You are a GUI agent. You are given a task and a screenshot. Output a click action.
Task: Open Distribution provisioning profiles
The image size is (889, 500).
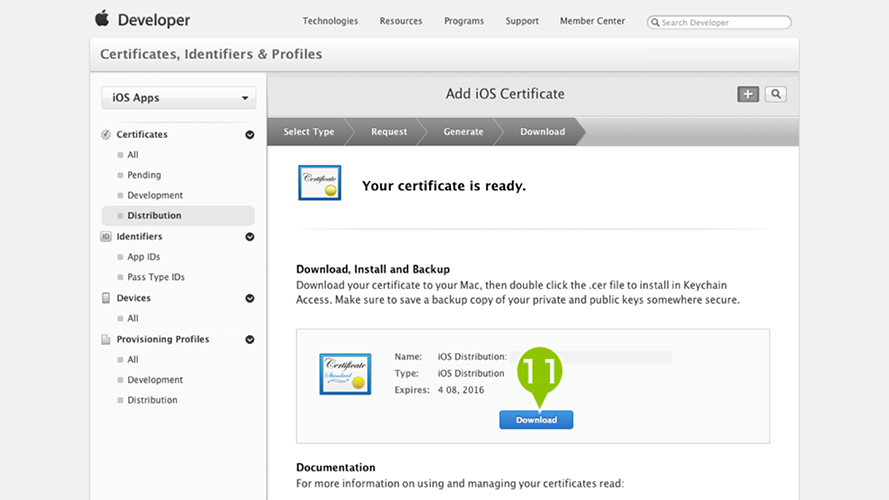coord(152,400)
